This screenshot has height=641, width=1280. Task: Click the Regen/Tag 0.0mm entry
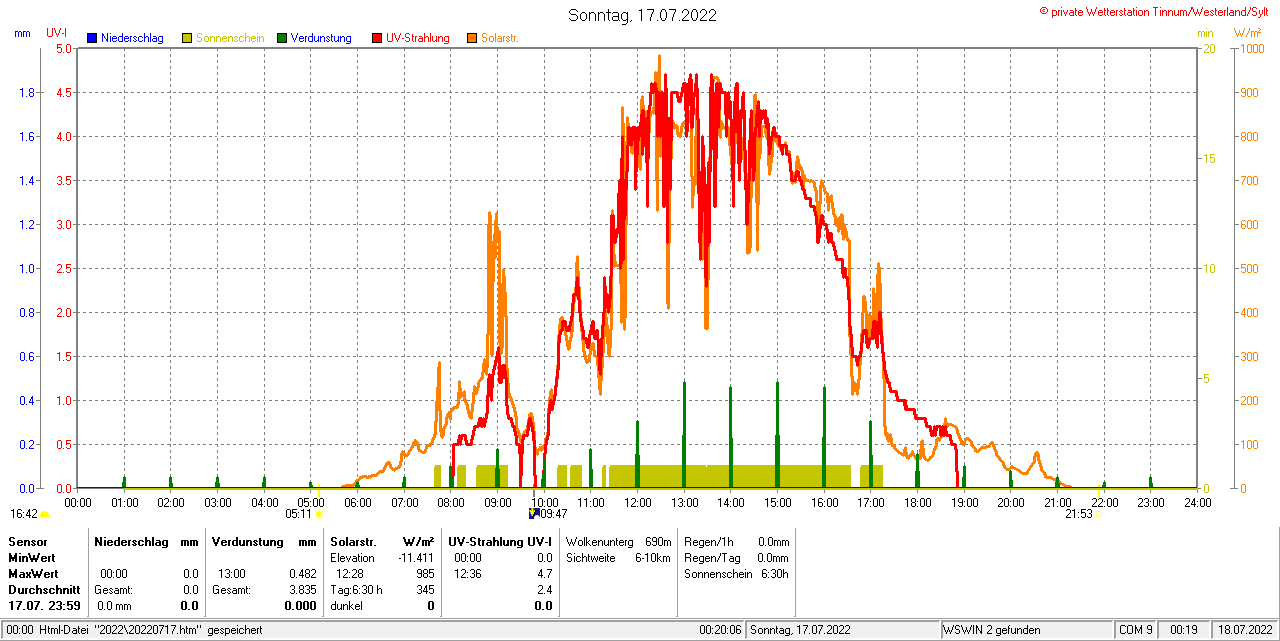tap(737, 557)
